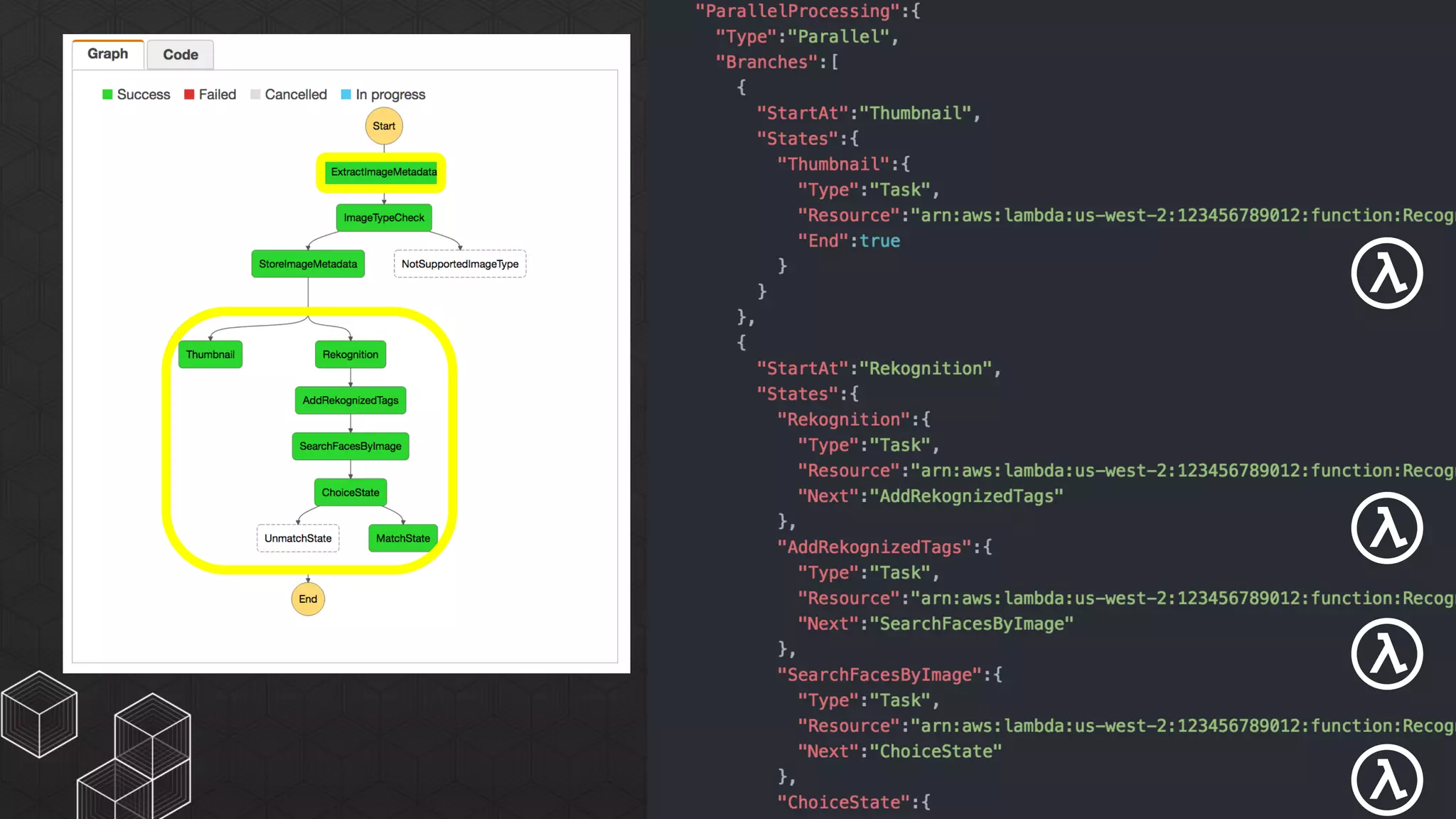
Task: Select the Graph tab
Action: pyautogui.click(x=108, y=54)
